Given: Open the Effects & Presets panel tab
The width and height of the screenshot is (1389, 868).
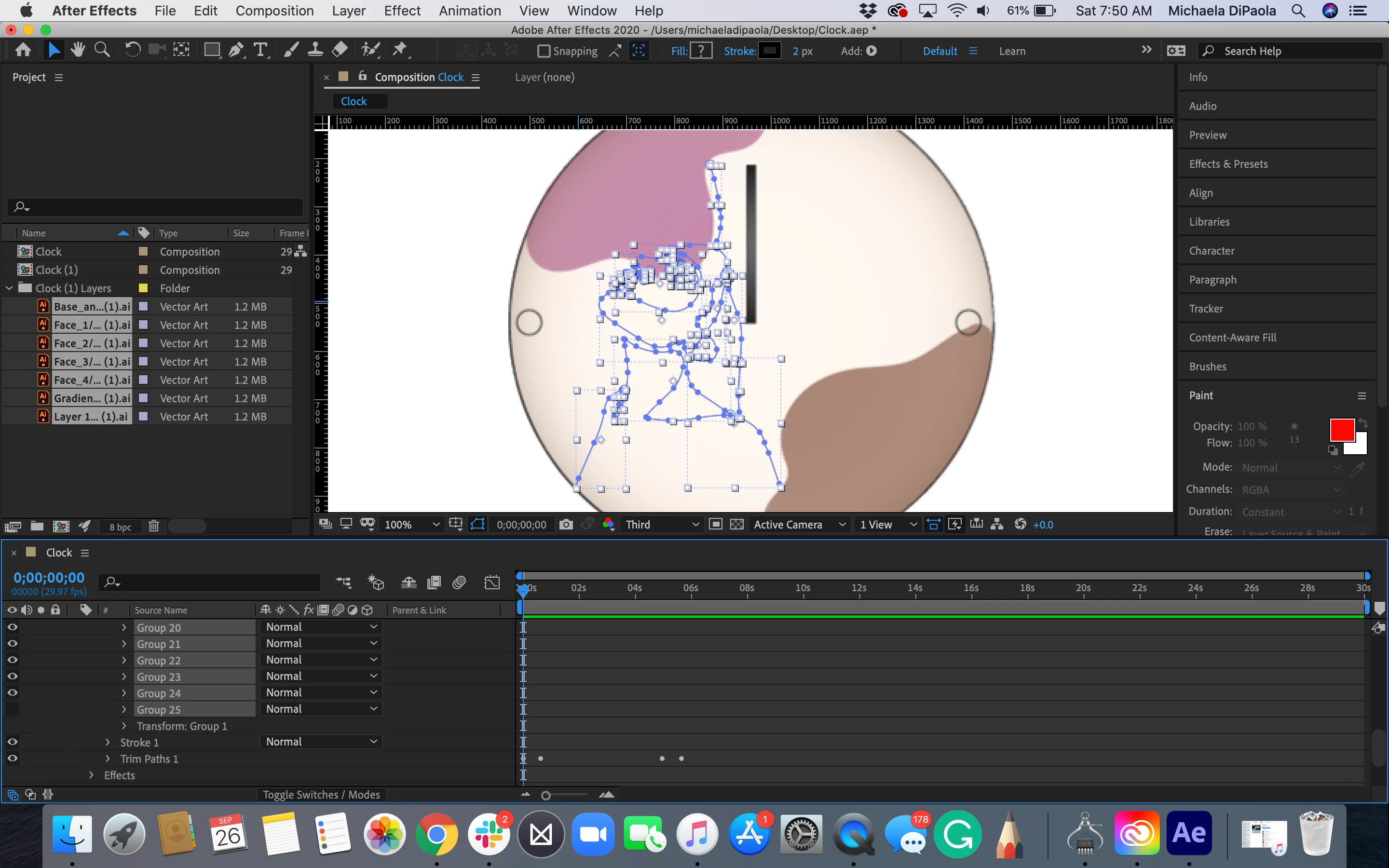Looking at the screenshot, I should click(x=1228, y=164).
